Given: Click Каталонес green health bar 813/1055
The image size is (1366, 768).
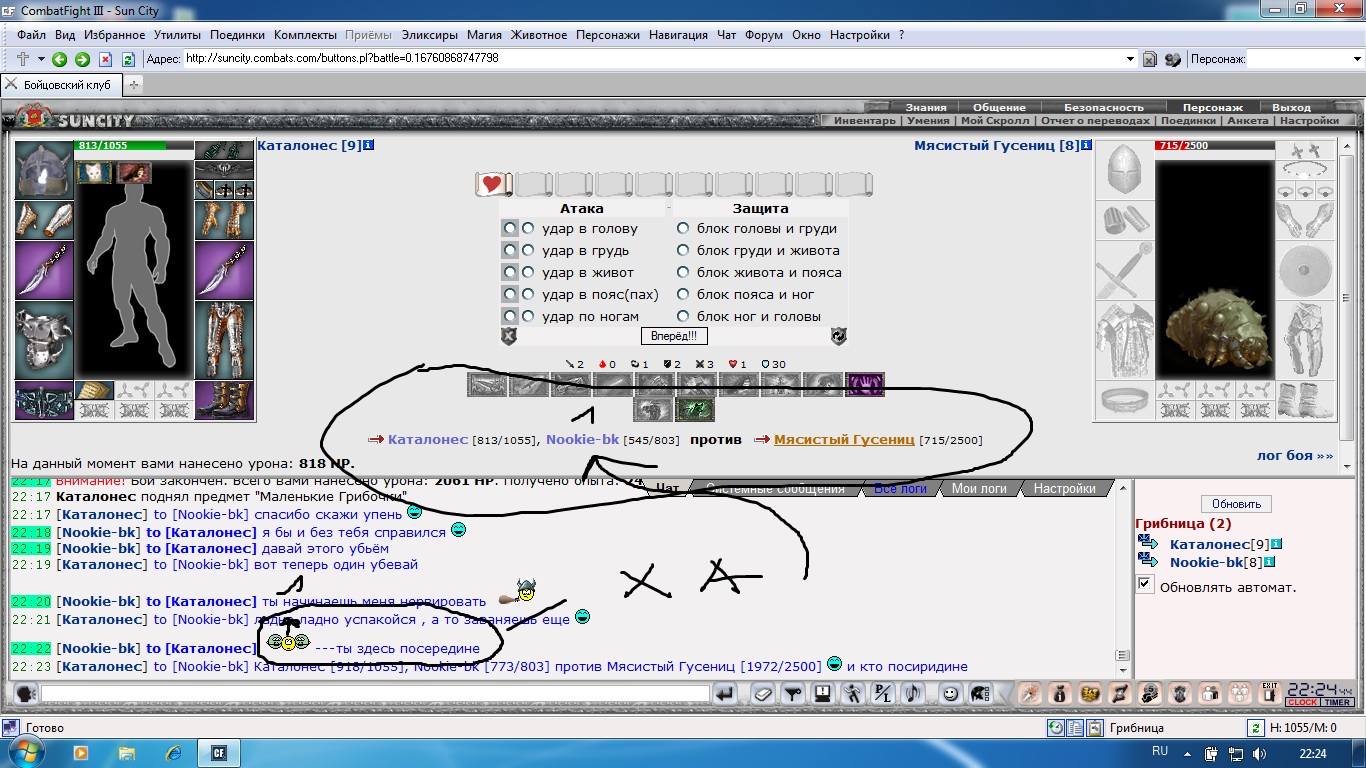Looking at the screenshot, I should (x=134, y=146).
